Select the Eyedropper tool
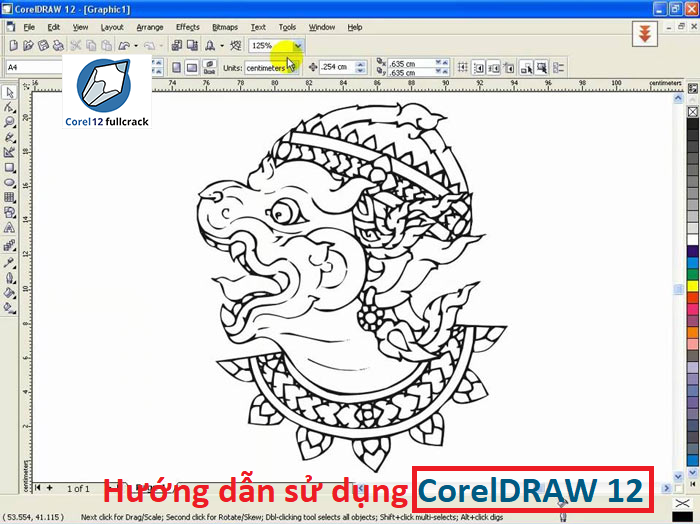The width and height of the screenshot is (700, 524). coord(9,262)
